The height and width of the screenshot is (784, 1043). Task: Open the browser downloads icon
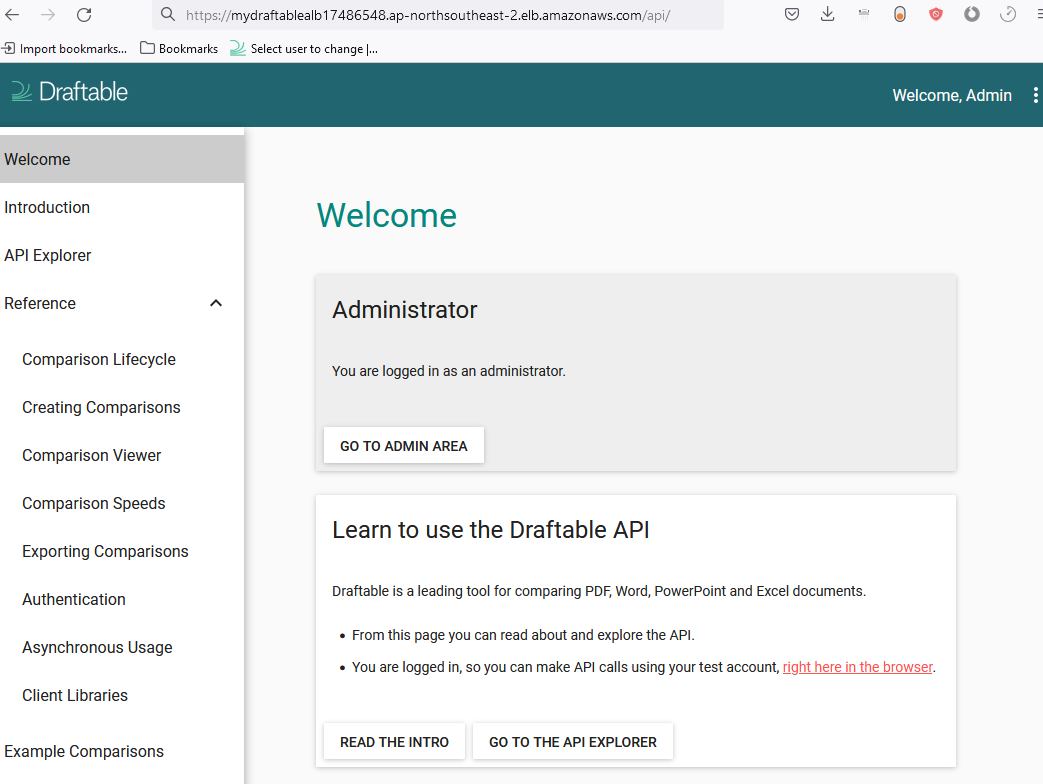point(827,14)
